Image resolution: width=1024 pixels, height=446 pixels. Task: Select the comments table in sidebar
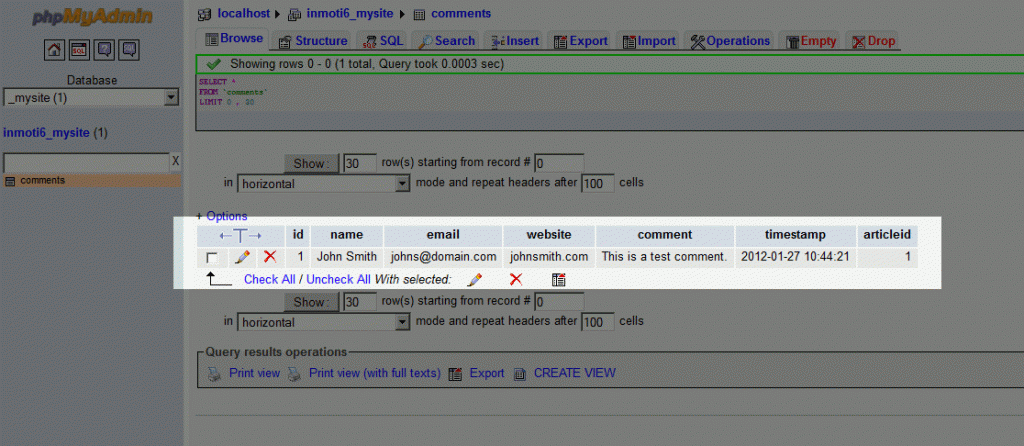pos(42,181)
